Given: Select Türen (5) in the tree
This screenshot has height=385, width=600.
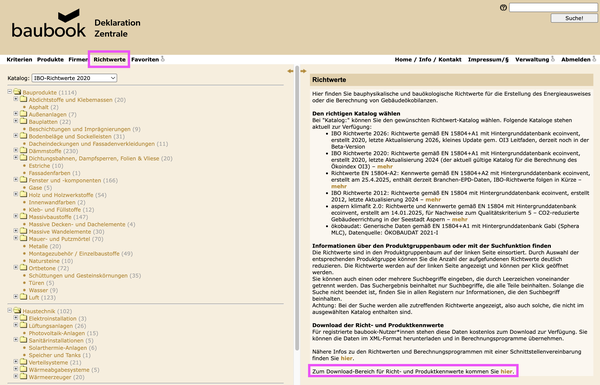Looking at the screenshot, I should 41,283.
